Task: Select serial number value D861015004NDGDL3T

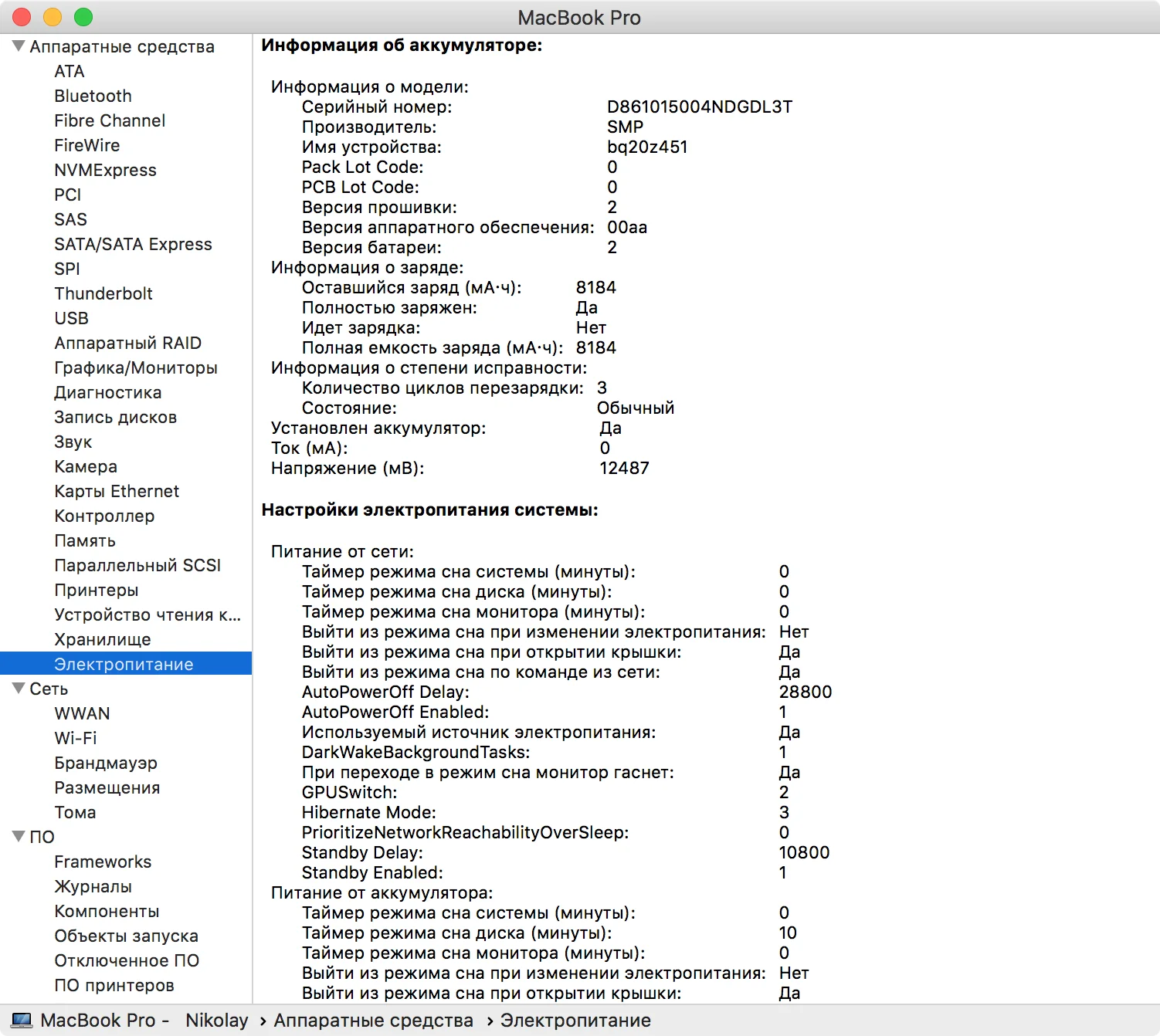Action: click(x=700, y=107)
